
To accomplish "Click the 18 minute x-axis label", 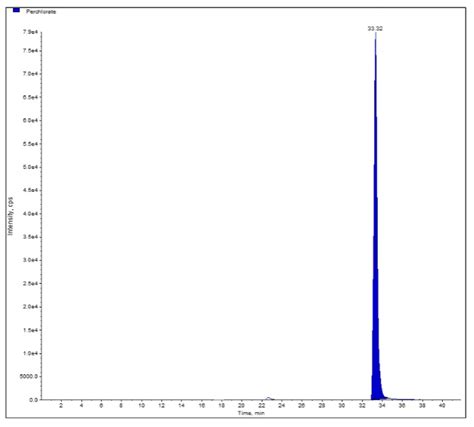I will pos(222,406).
